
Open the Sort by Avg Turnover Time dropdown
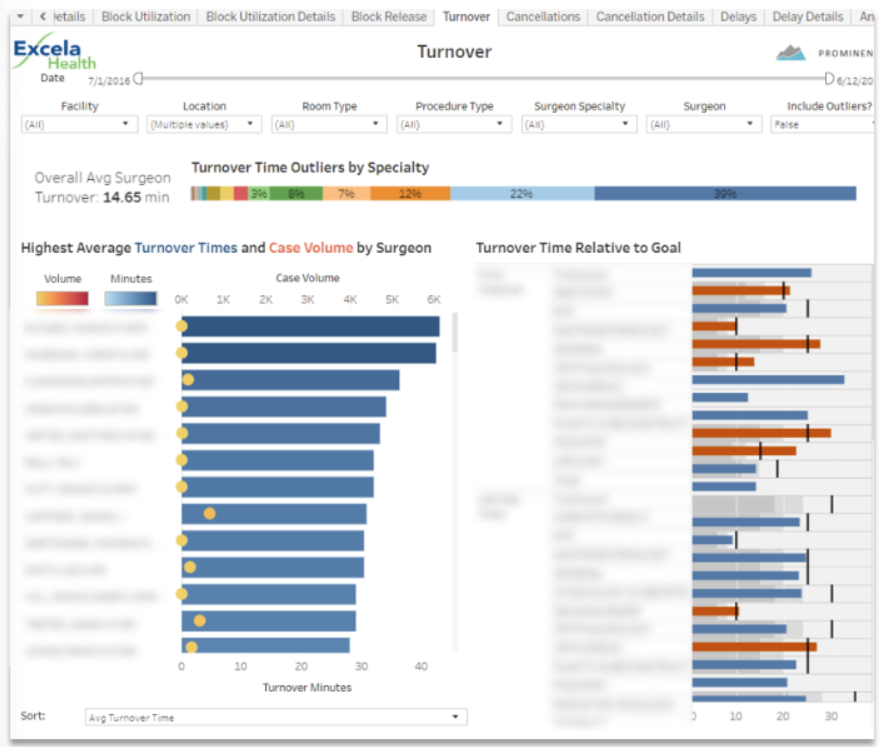[x=277, y=717]
